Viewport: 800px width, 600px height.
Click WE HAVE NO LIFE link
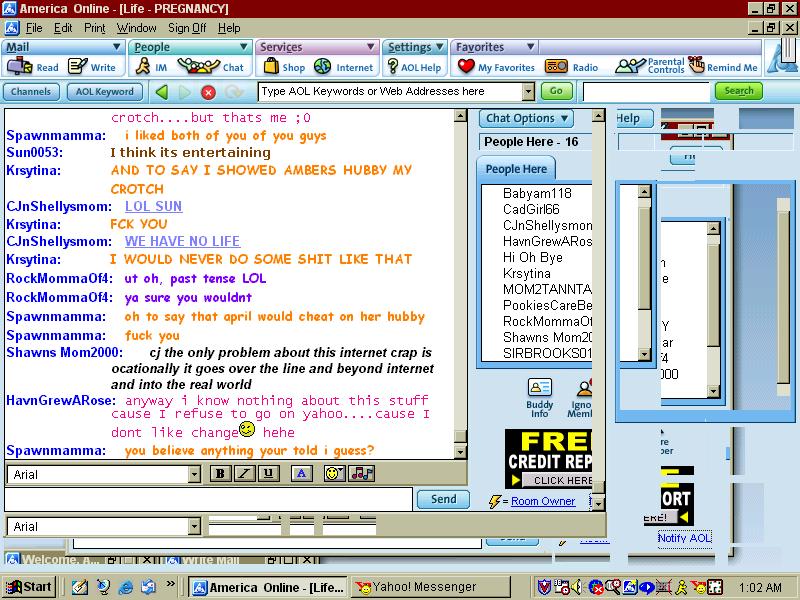pyautogui.click(x=182, y=241)
